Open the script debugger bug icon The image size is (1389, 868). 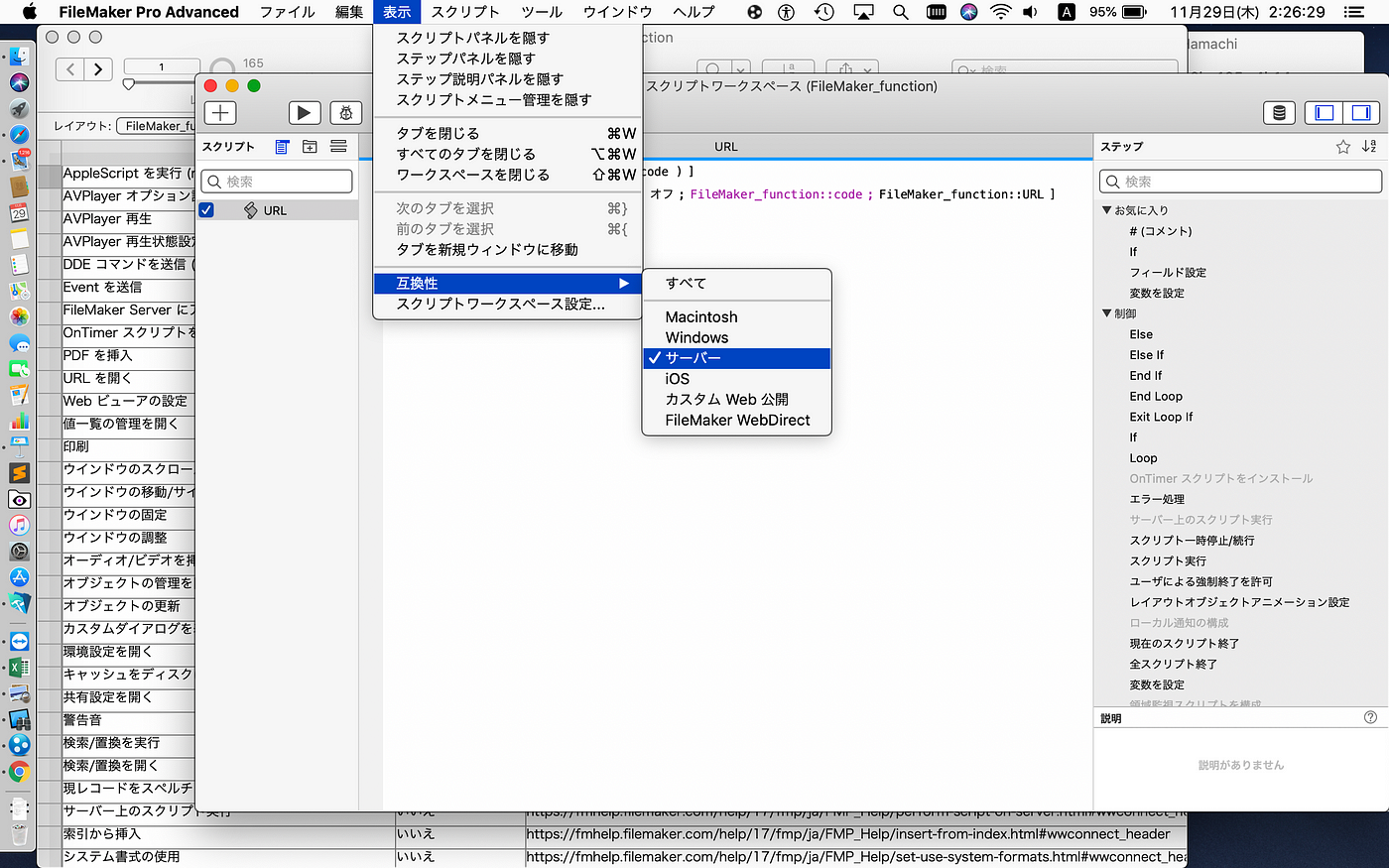[346, 113]
